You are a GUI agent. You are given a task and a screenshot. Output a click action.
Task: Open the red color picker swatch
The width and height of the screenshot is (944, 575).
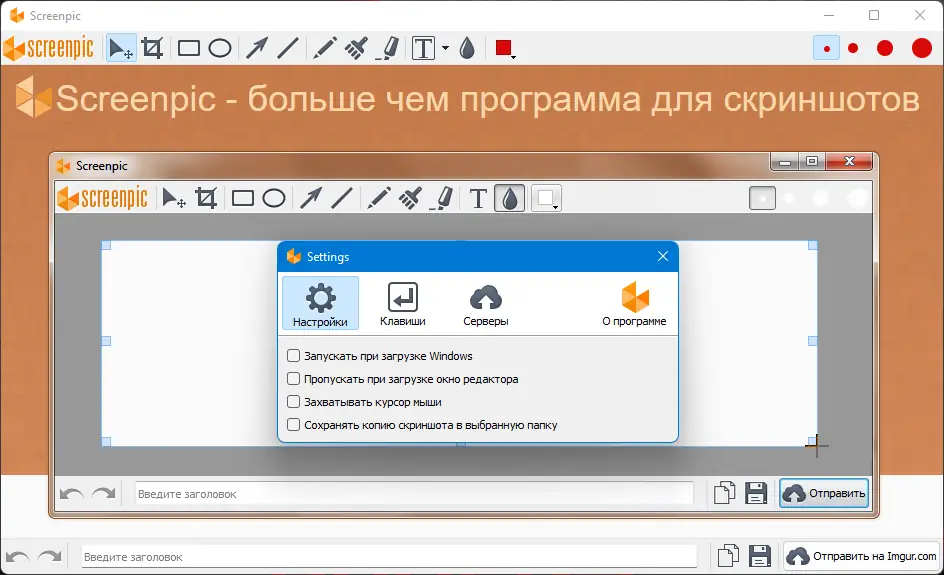504,48
